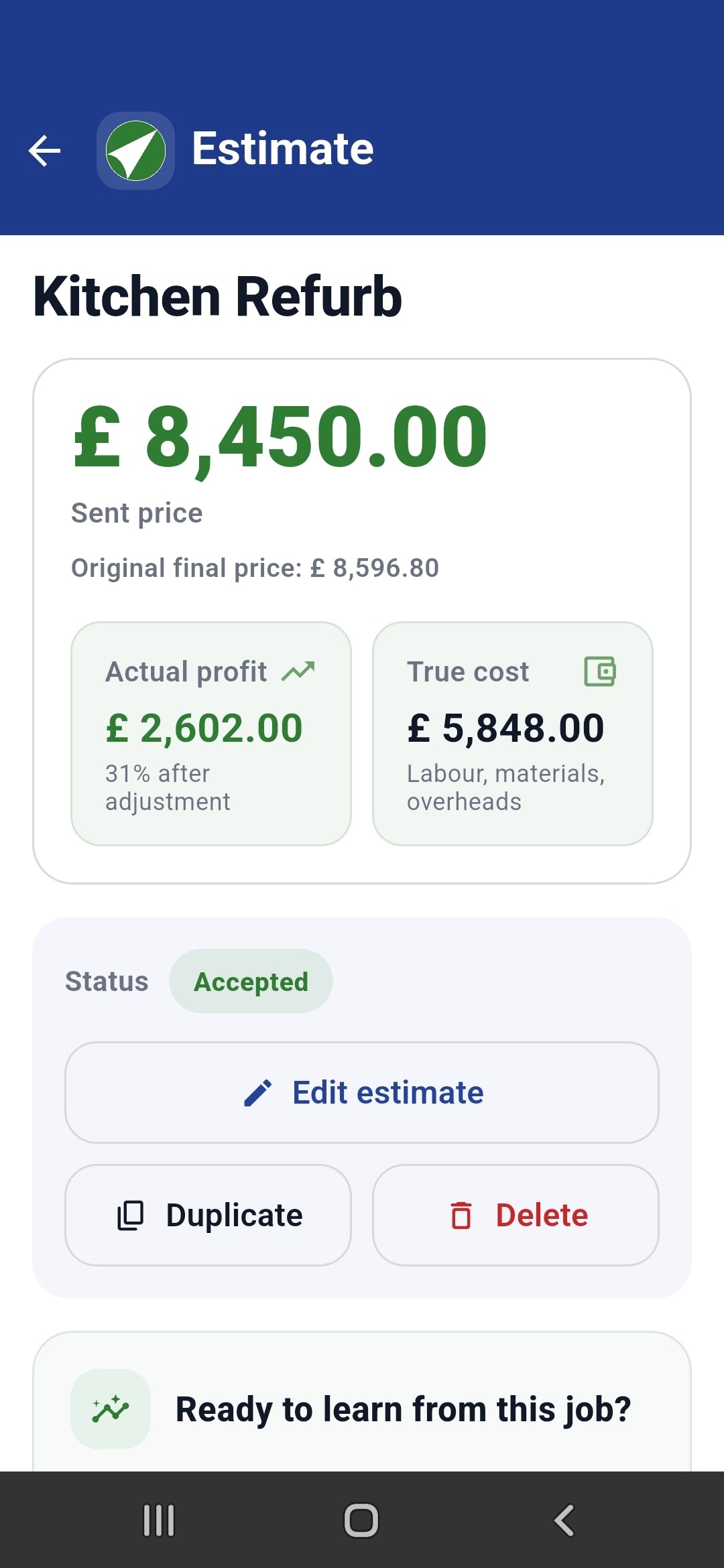Open the Edit estimate button
724x1568 pixels.
362,1093
